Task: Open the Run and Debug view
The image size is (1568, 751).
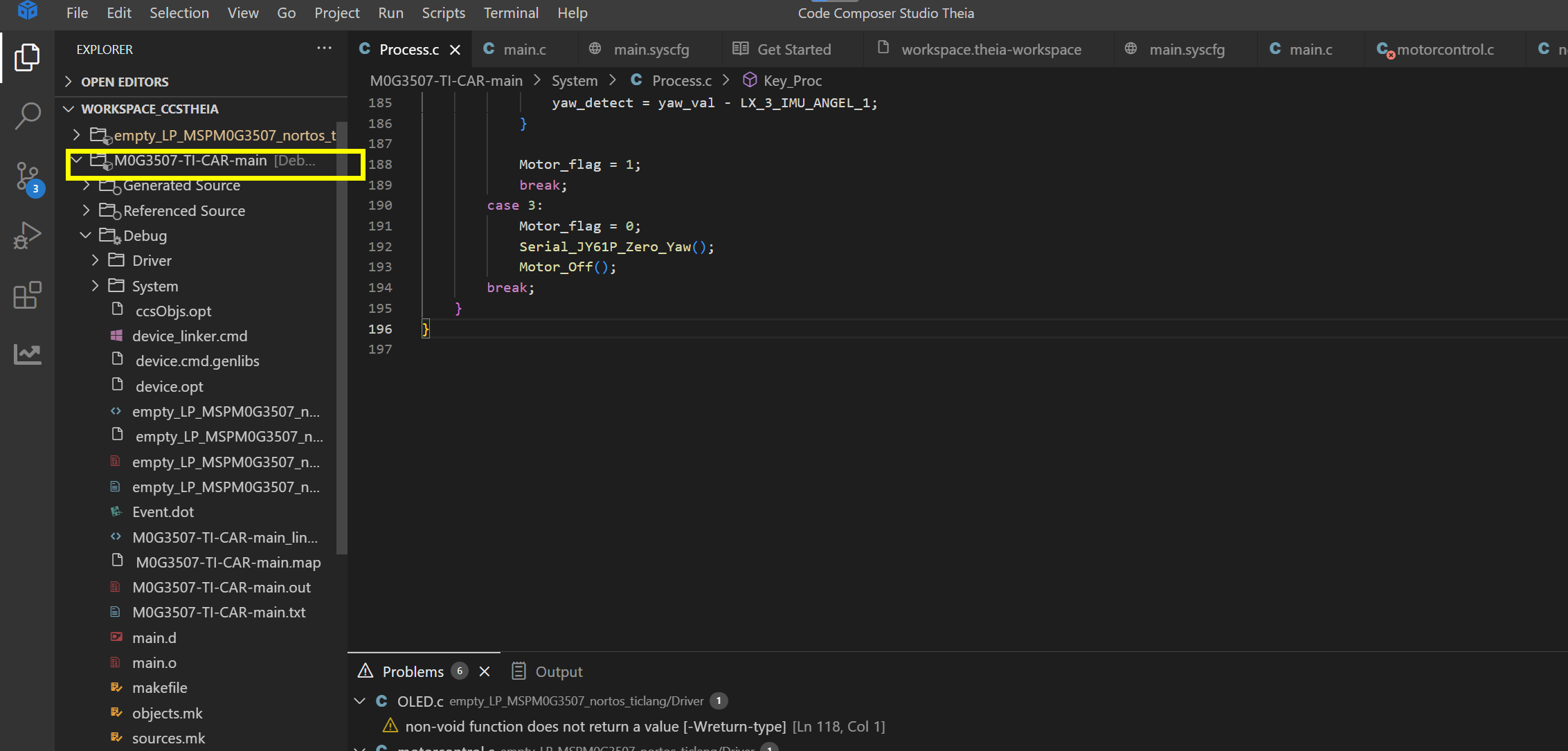Action: coord(27,235)
